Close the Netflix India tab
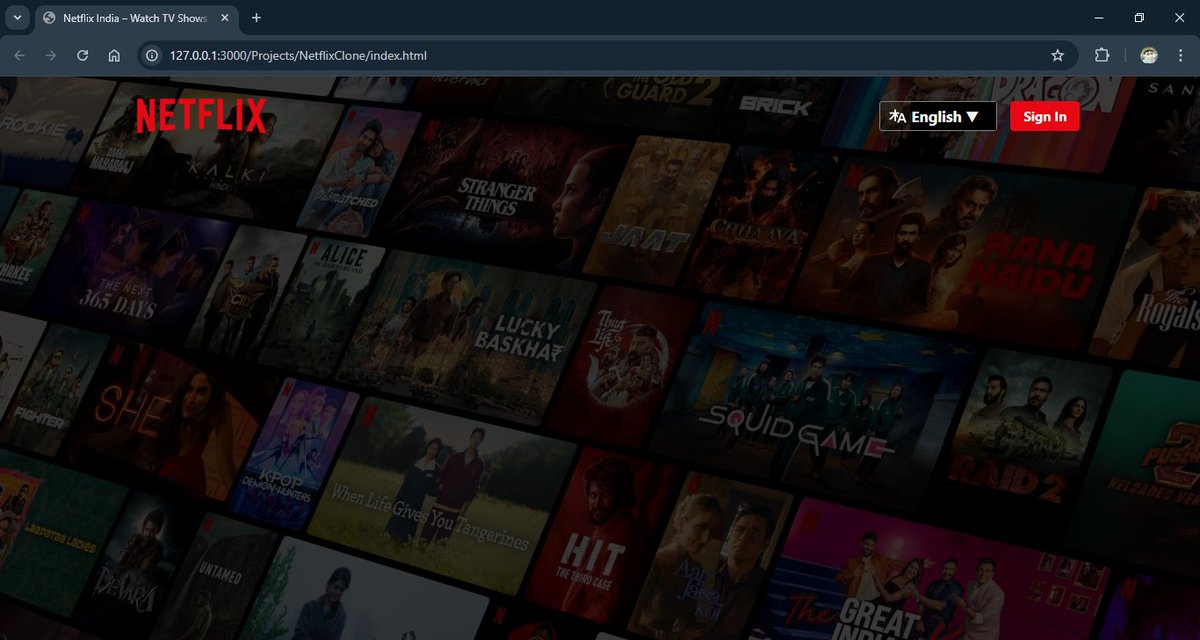The image size is (1200, 640). point(223,18)
